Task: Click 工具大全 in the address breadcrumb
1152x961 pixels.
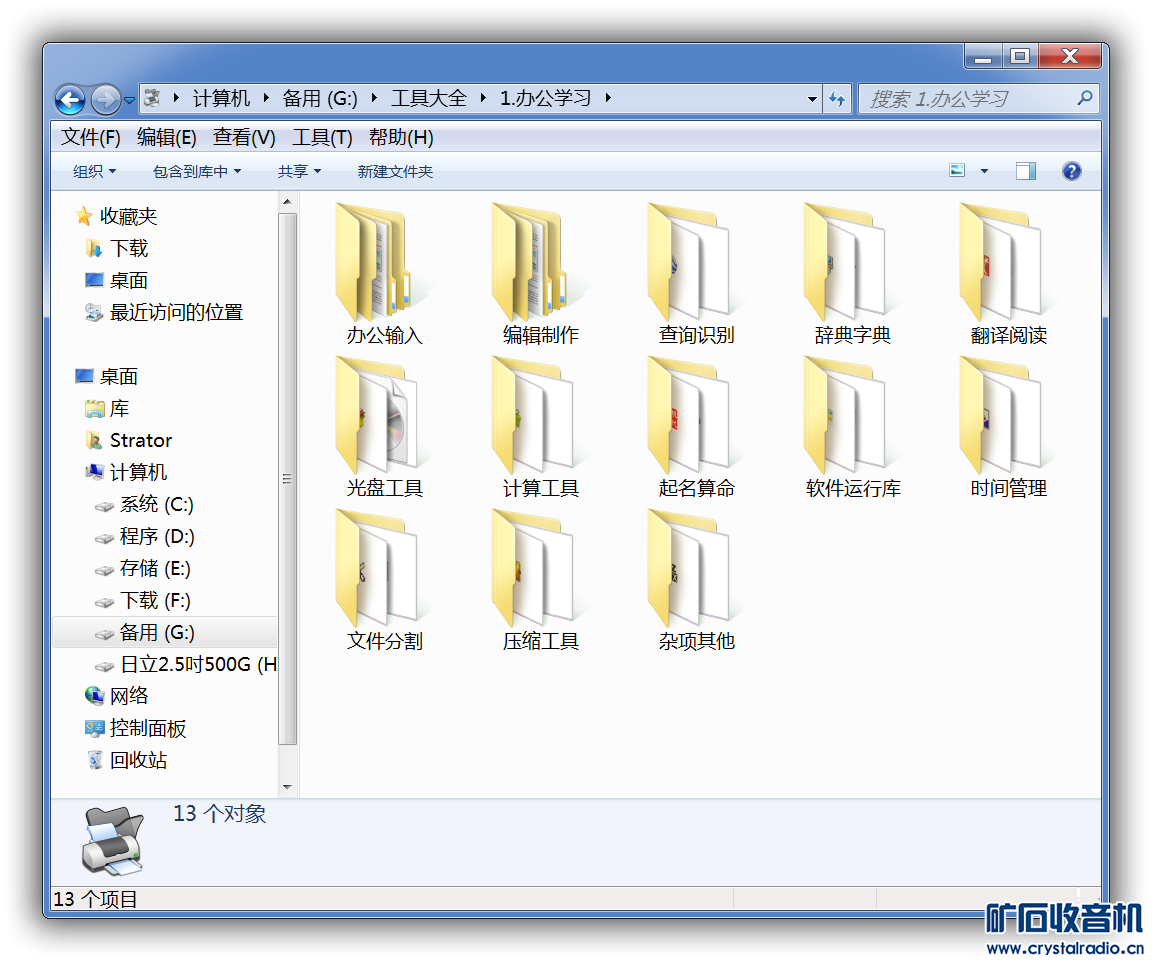Action: 429,98
